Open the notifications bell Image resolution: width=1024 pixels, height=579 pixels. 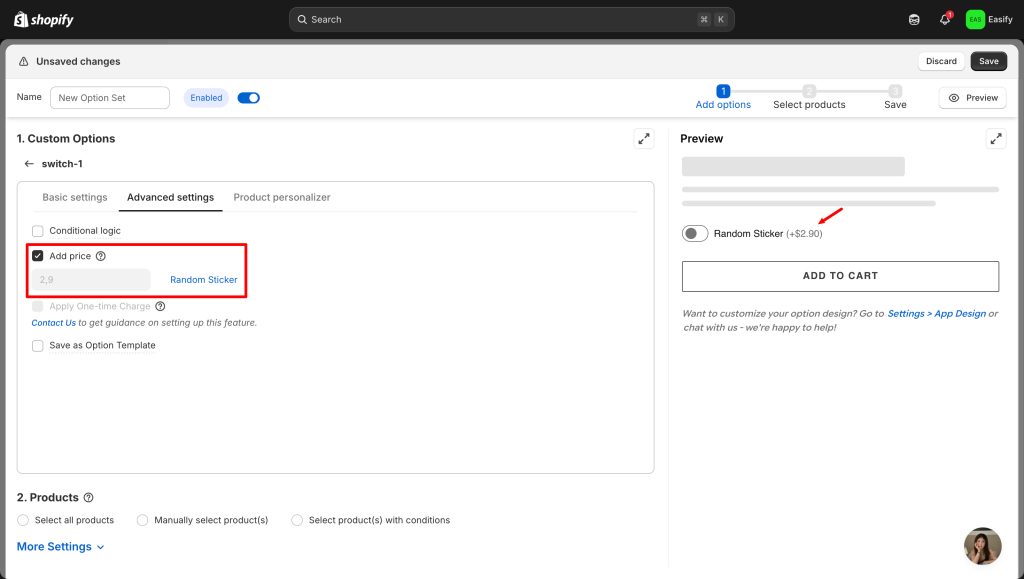tap(945, 19)
